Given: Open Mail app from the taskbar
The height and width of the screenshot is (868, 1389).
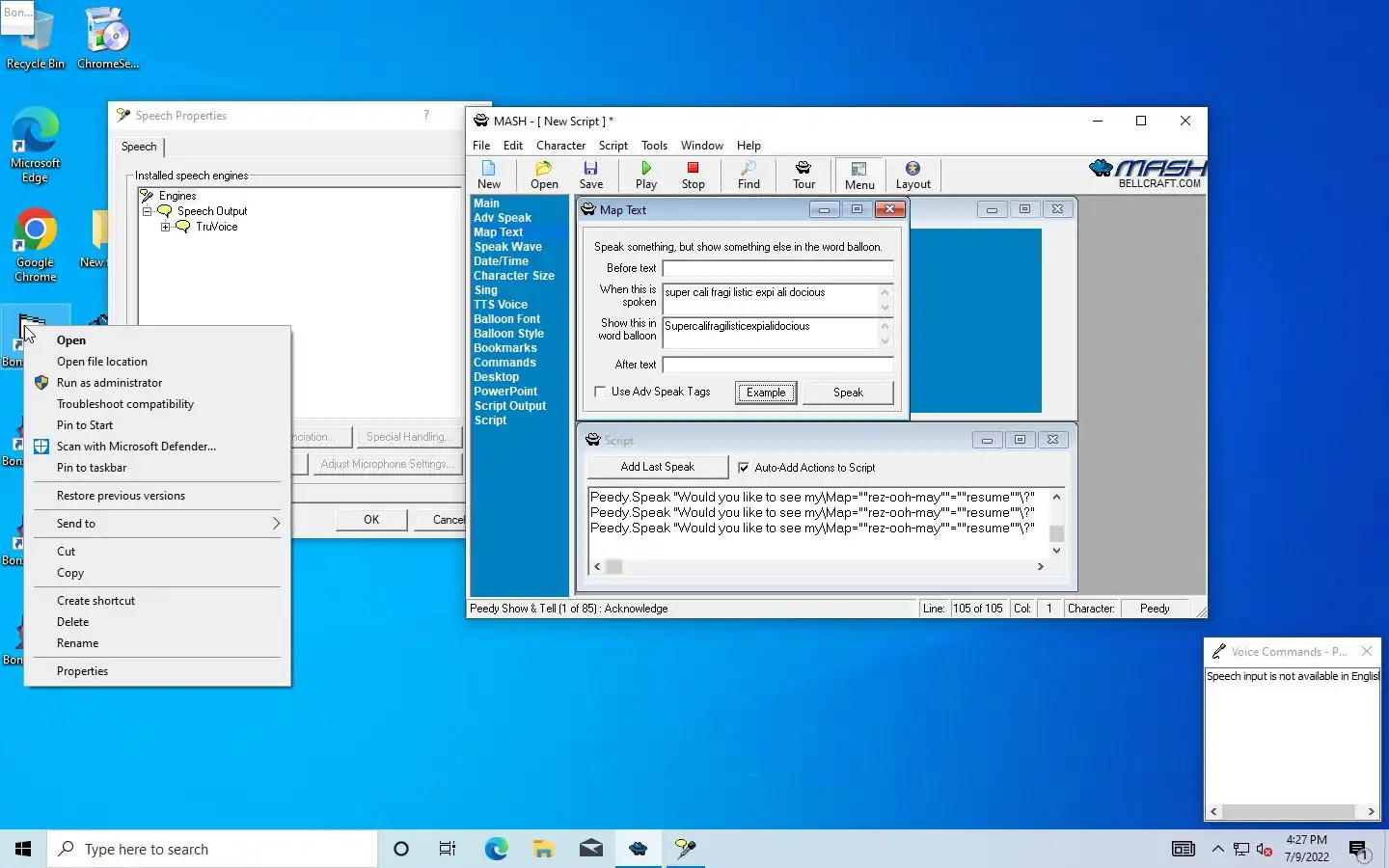Looking at the screenshot, I should [590, 849].
